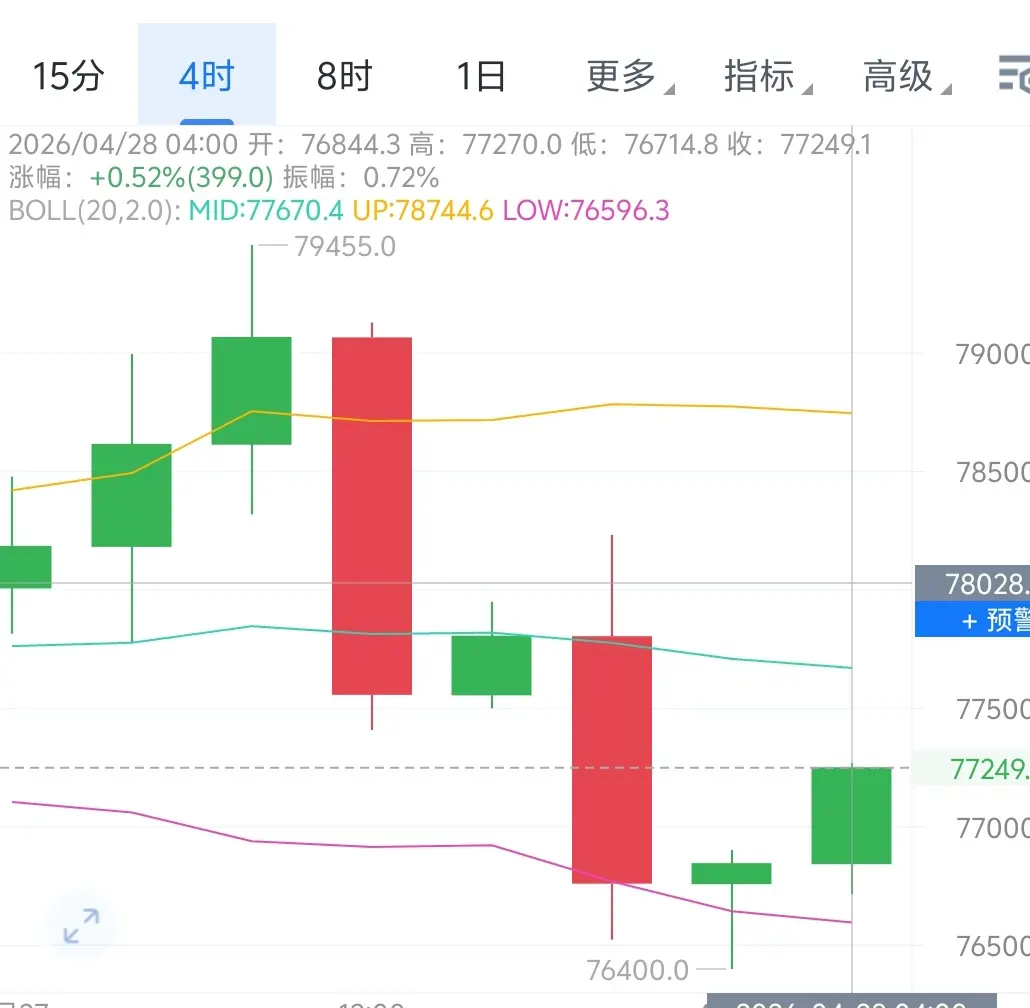Image resolution: width=1030 pixels, height=1008 pixels.
Task: Click the LOW:76596.3 value
Action: (586, 211)
